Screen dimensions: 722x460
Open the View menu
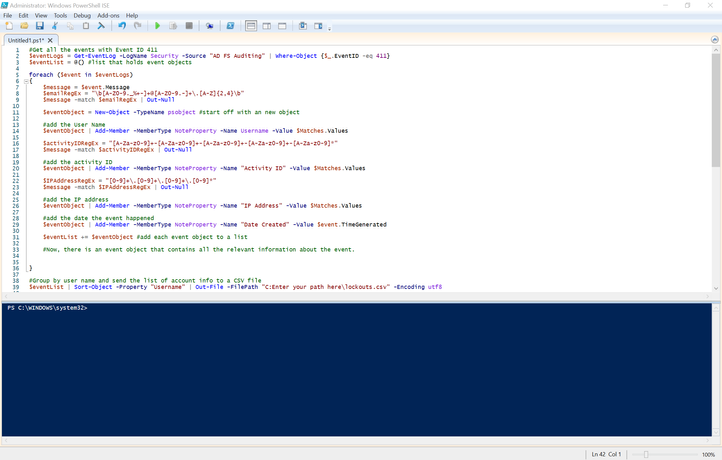tap(41, 15)
